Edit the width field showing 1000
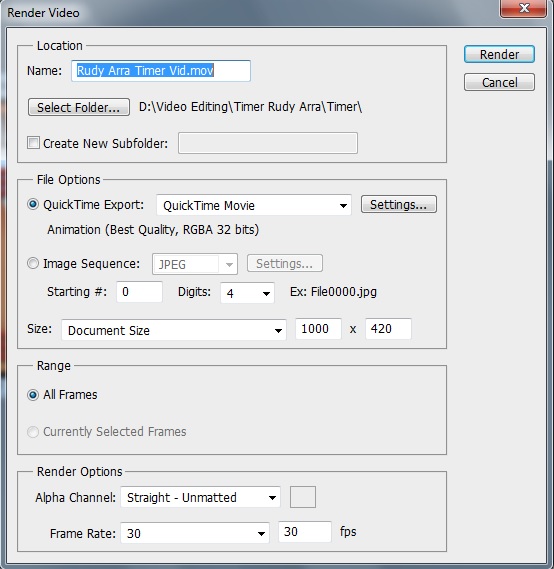 tap(318, 329)
